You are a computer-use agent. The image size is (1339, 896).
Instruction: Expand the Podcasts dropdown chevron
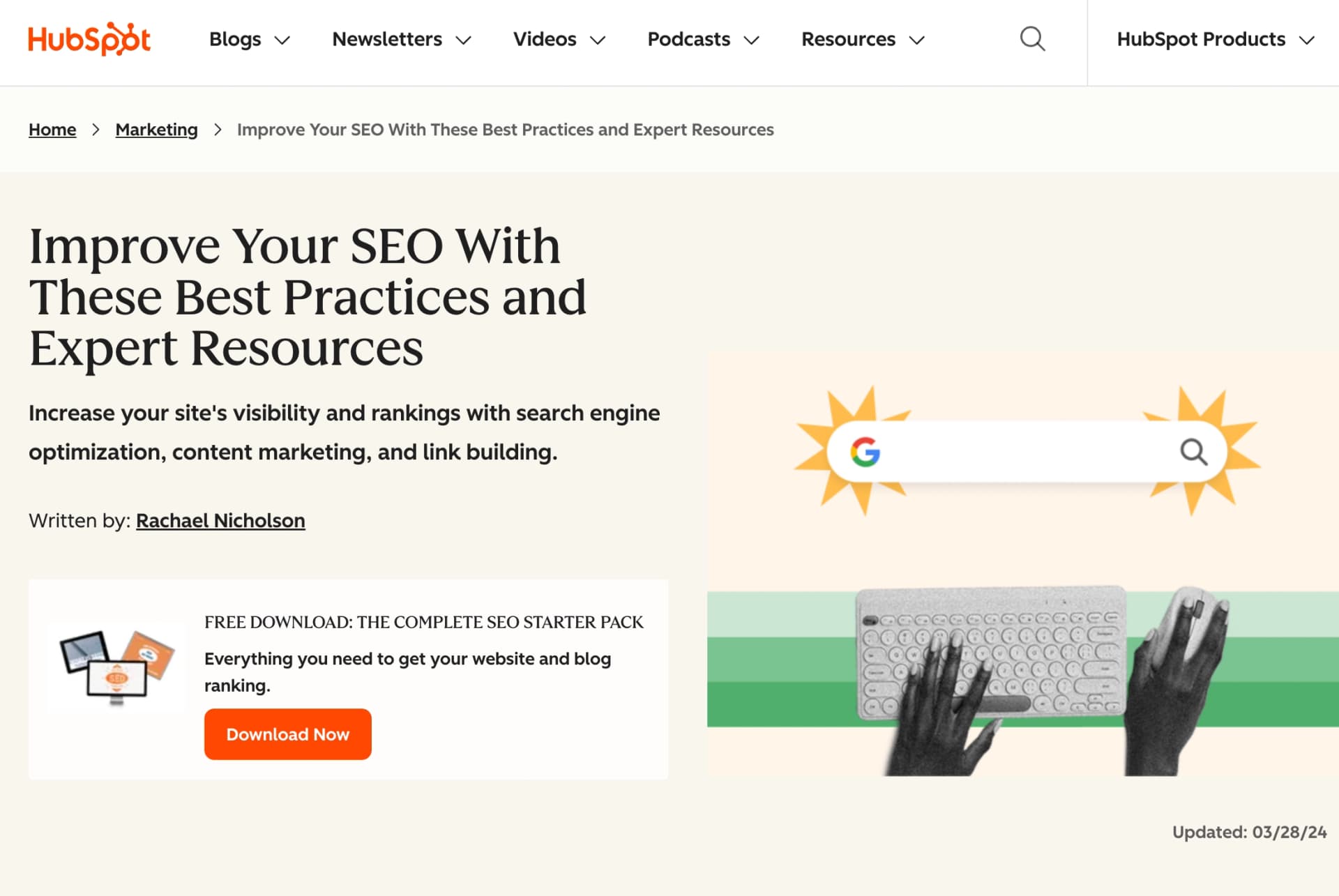751,40
